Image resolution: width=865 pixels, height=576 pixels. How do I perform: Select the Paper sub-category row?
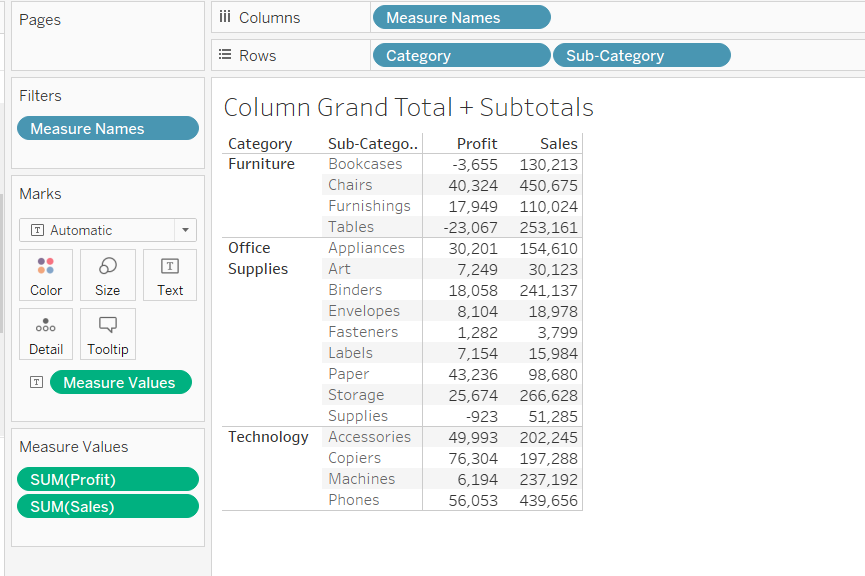[x=349, y=374]
